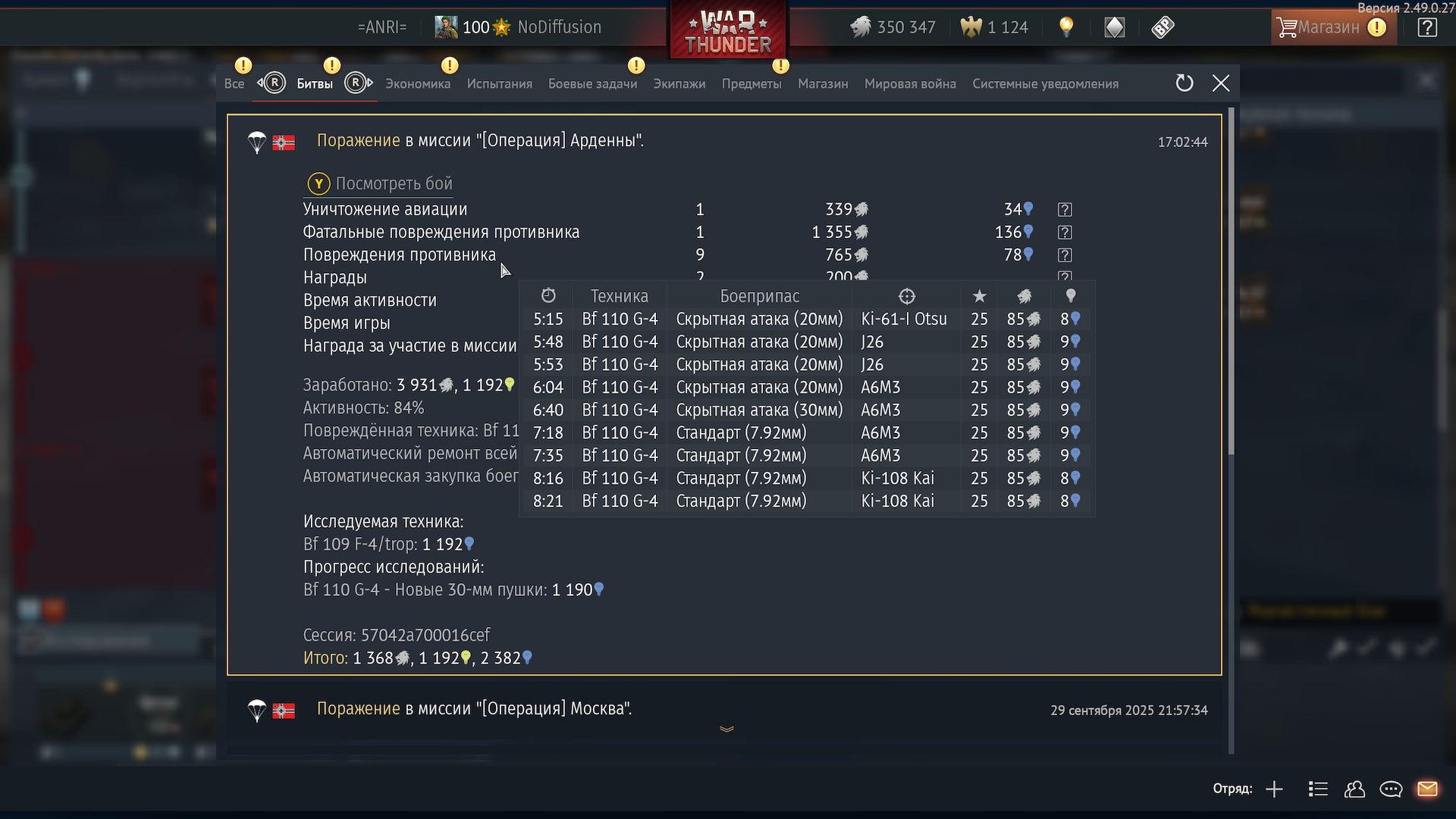Click question icon for Фатальные повреждения row

pos(1065,232)
